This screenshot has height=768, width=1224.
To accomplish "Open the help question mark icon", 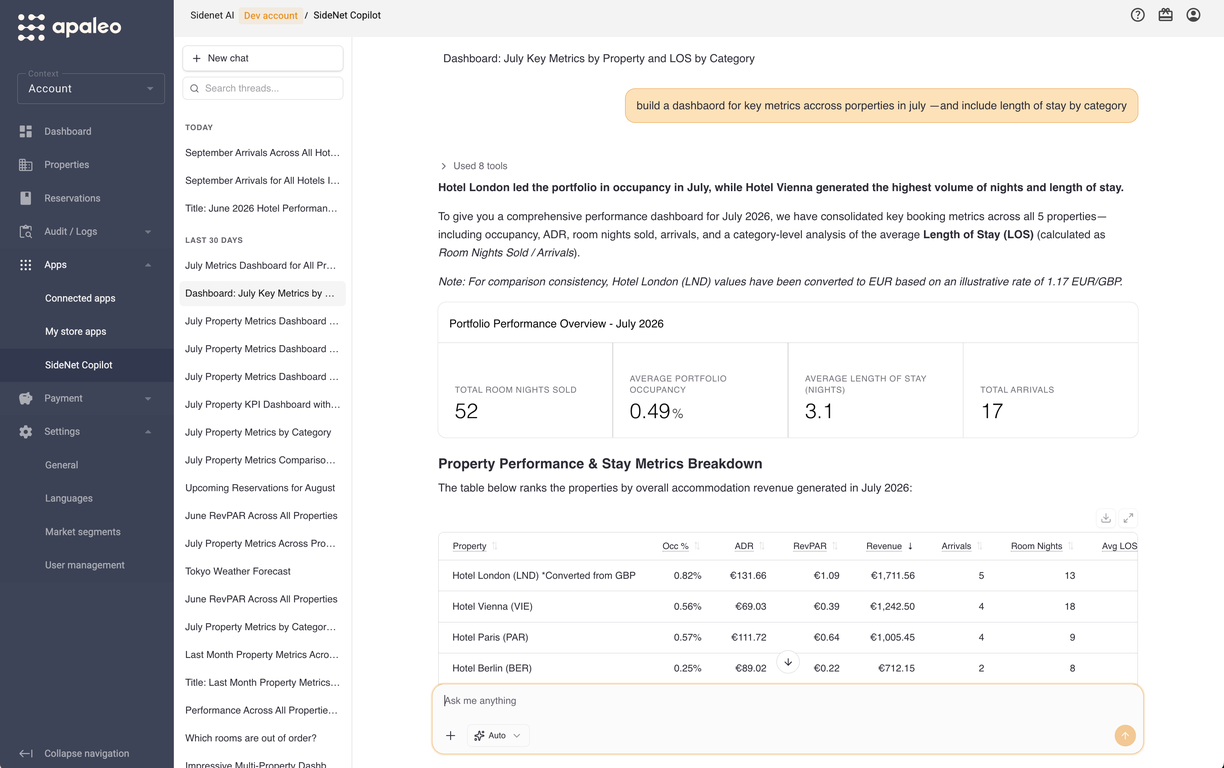I will point(1138,15).
